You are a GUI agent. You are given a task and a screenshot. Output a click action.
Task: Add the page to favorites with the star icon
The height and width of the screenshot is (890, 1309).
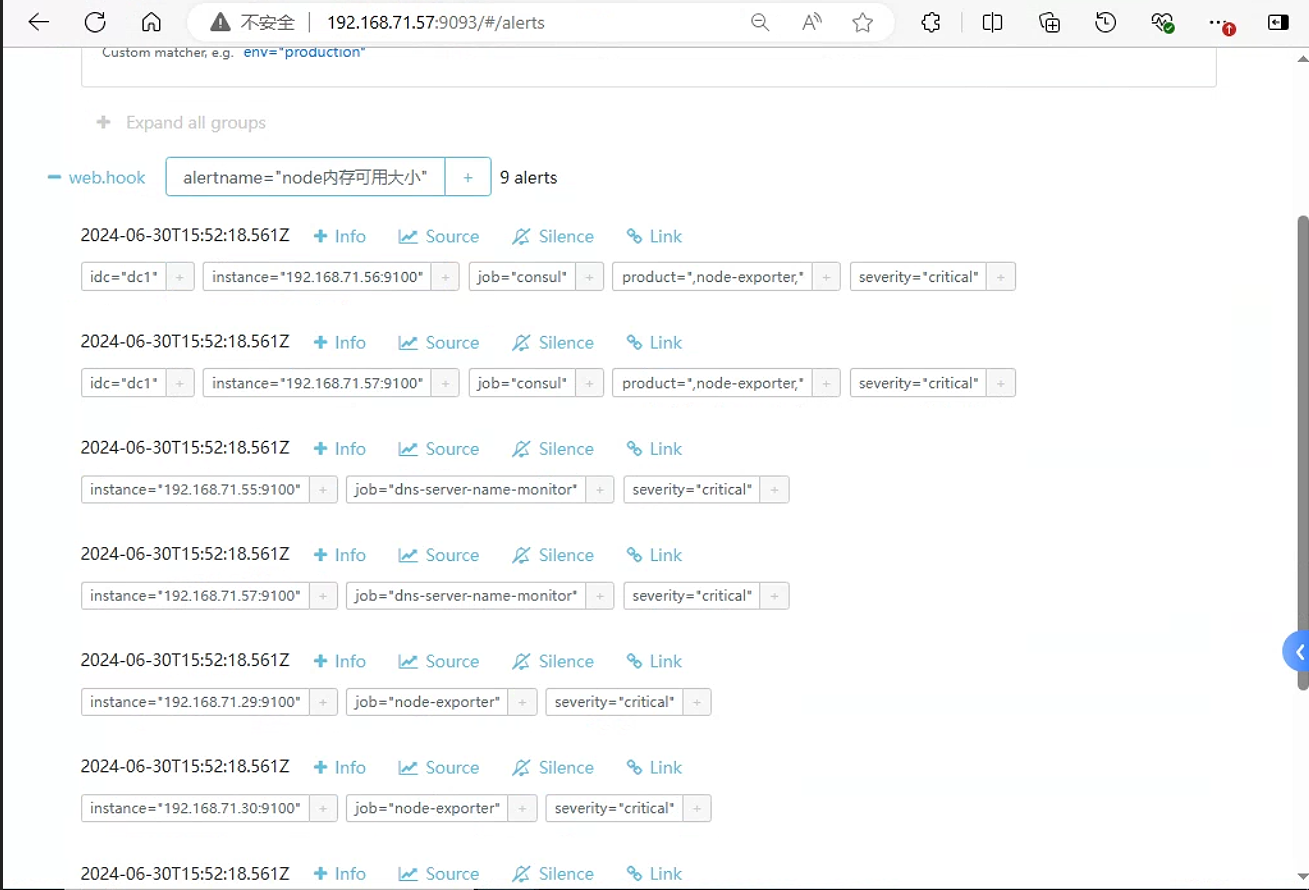click(863, 22)
